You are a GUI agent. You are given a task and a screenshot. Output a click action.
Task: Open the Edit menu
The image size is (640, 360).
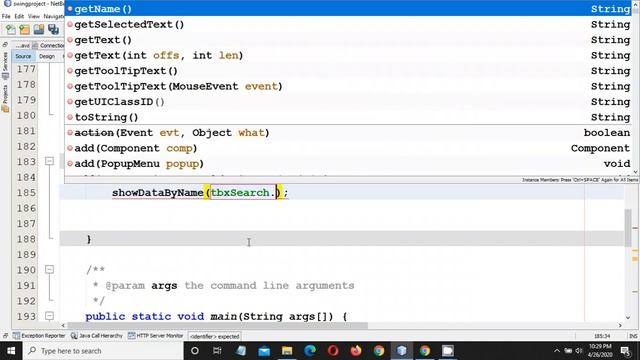click(x=19, y=16)
